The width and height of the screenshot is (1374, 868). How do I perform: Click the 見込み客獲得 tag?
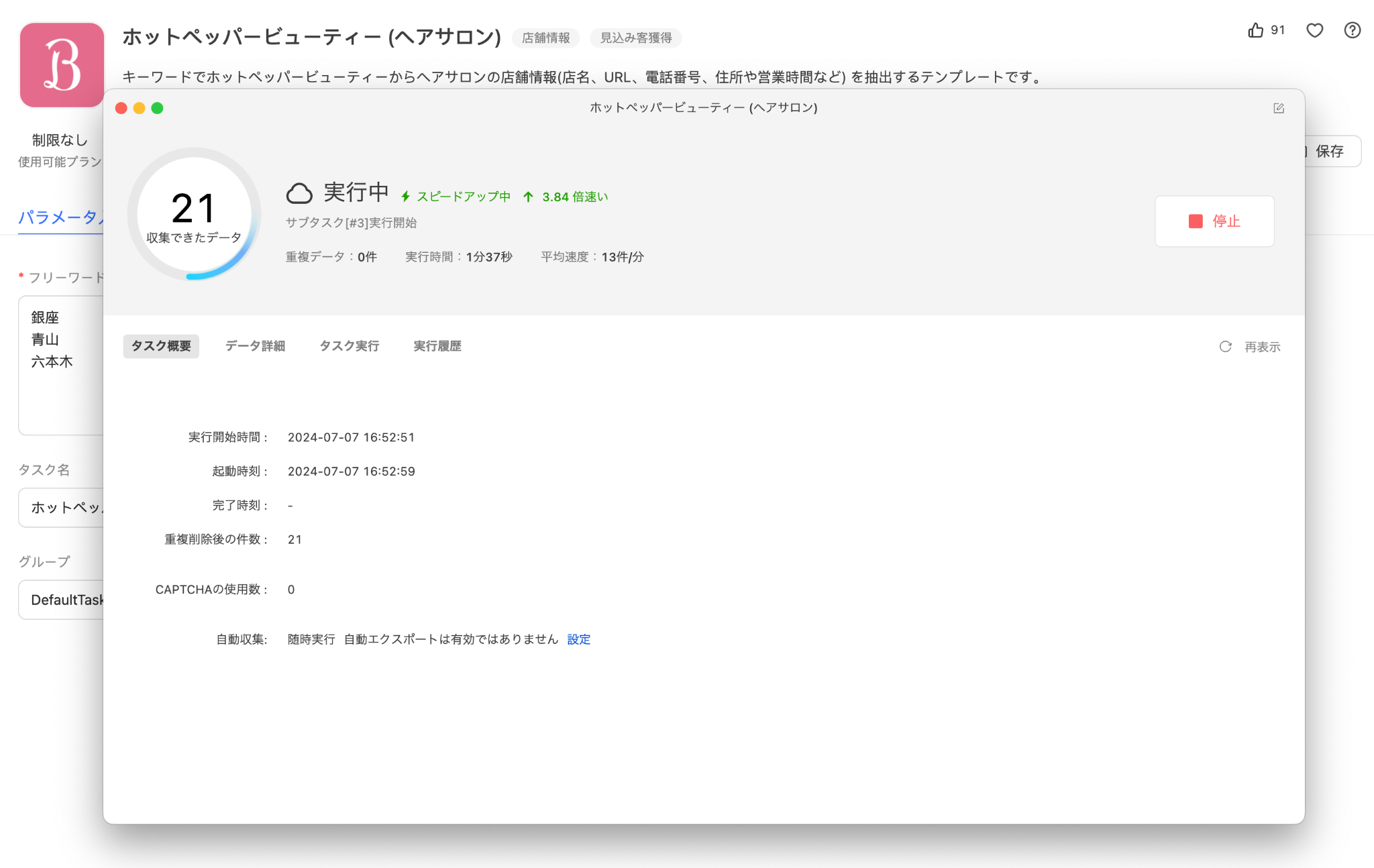point(635,38)
